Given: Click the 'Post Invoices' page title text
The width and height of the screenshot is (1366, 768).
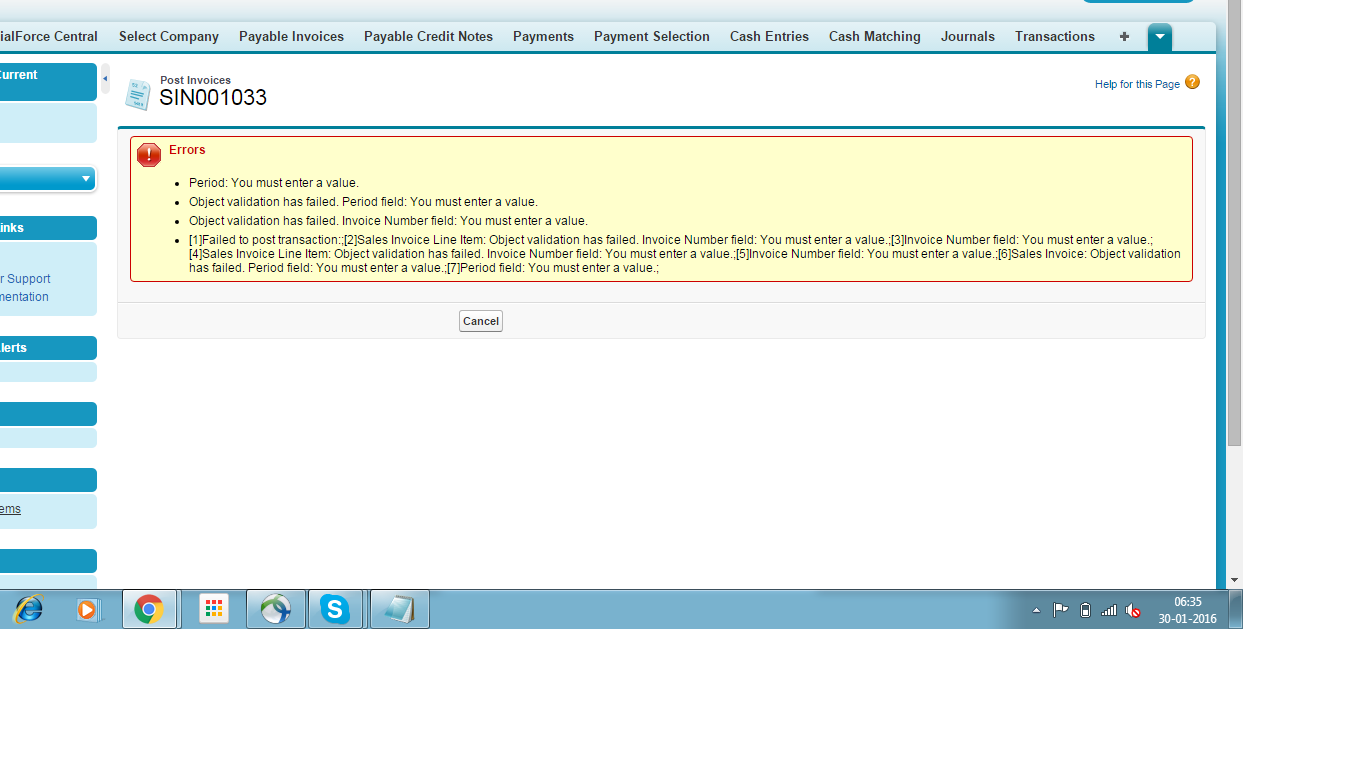Looking at the screenshot, I should (x=195, y=80).
